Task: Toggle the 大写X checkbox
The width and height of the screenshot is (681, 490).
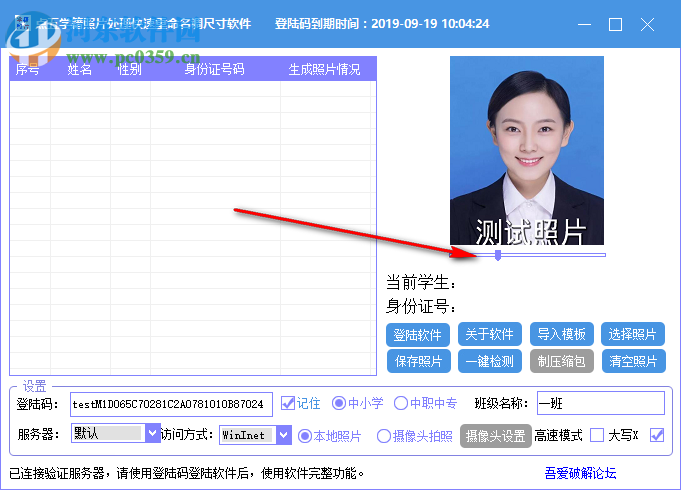Action: click(657, 435)
